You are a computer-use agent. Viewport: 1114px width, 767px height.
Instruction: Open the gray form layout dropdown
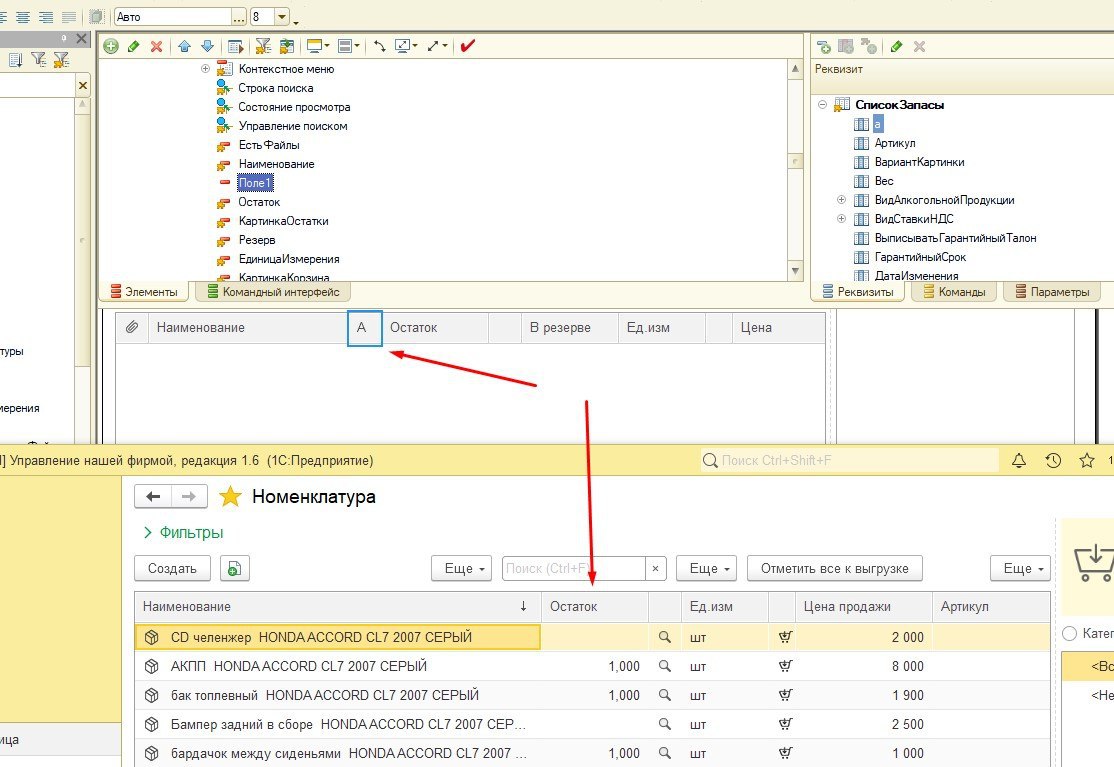click(x=349, y=46)
